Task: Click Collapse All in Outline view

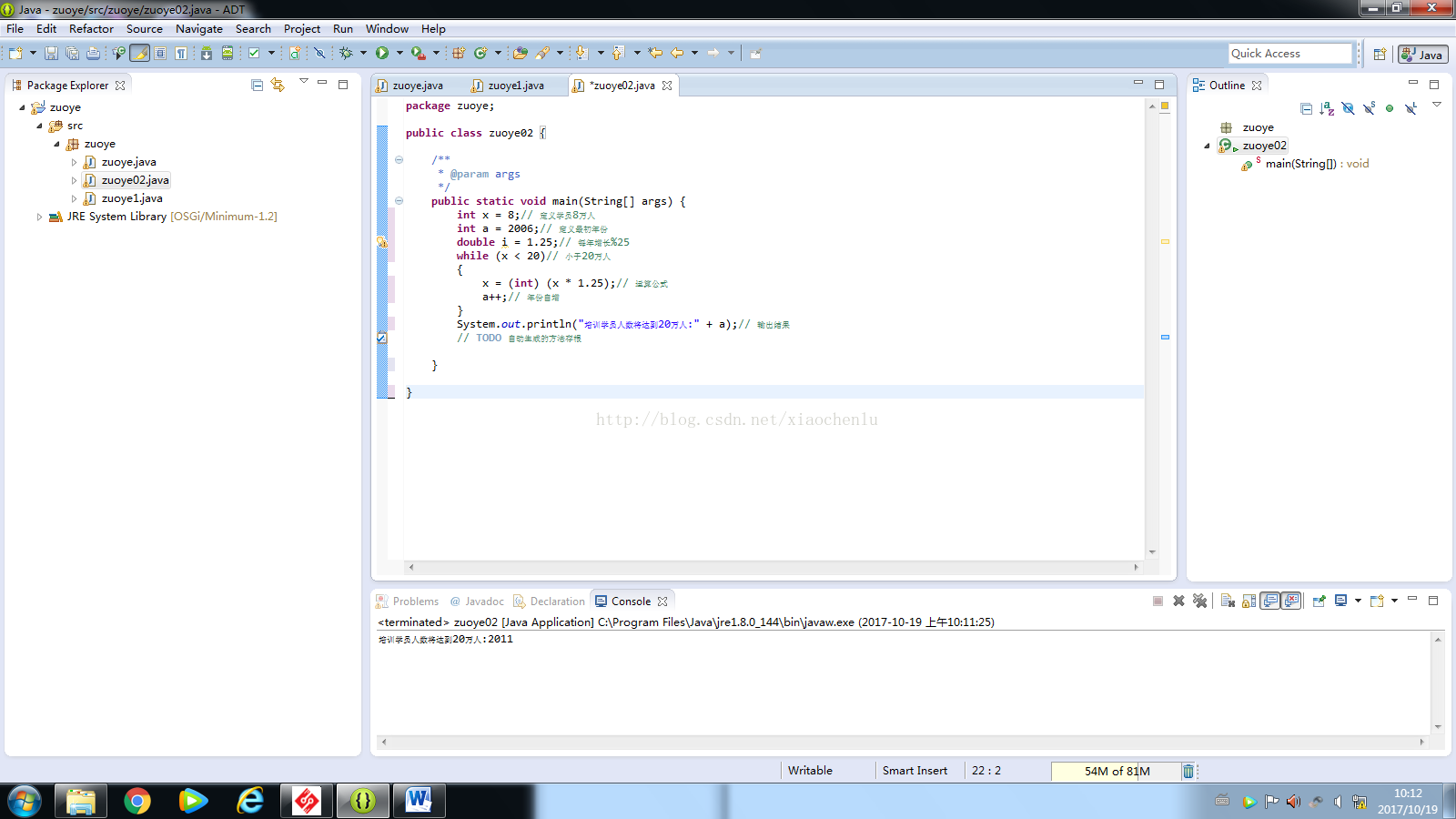Action: tap(1306, 108)
